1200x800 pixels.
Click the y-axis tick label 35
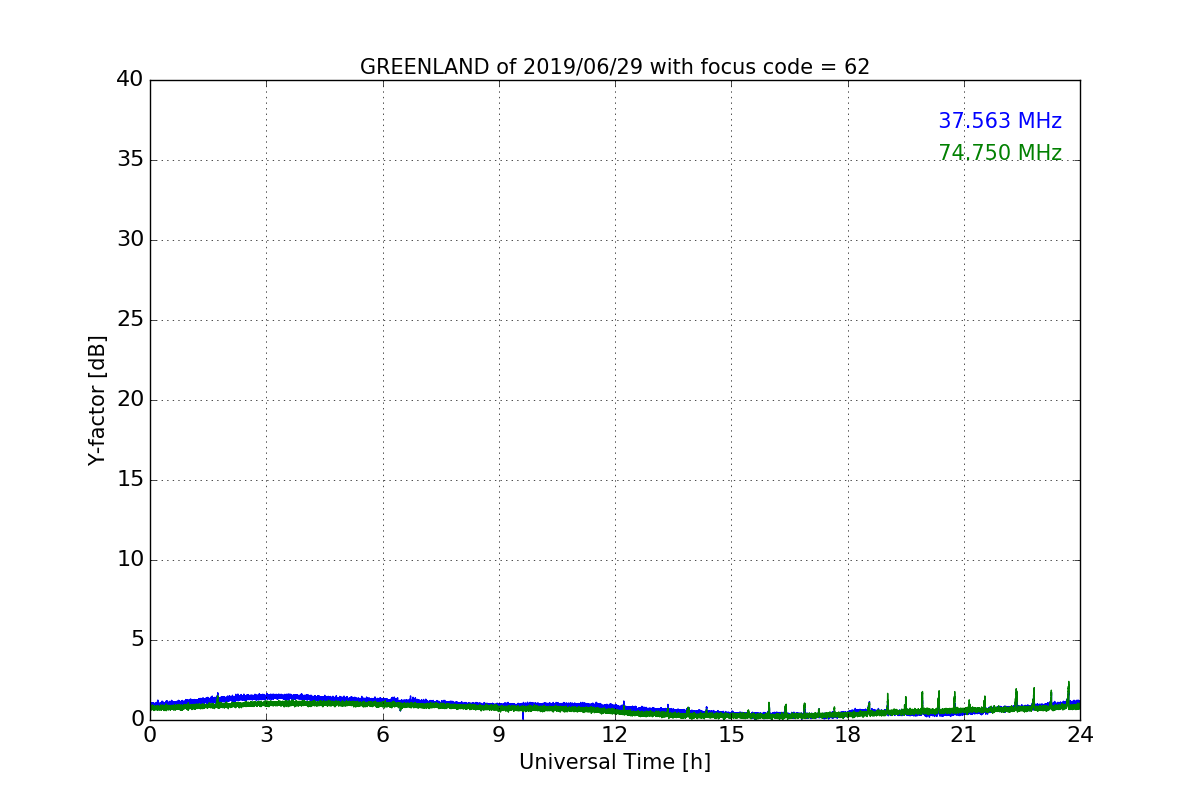130,160
